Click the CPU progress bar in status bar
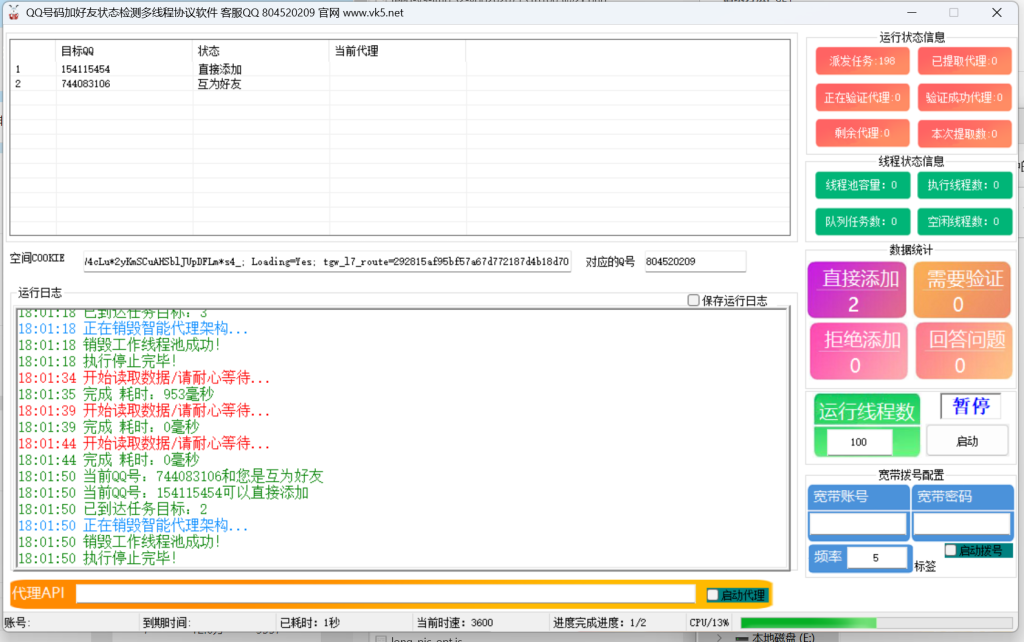Screen dimensions: 1024x642 click(876, 623)
